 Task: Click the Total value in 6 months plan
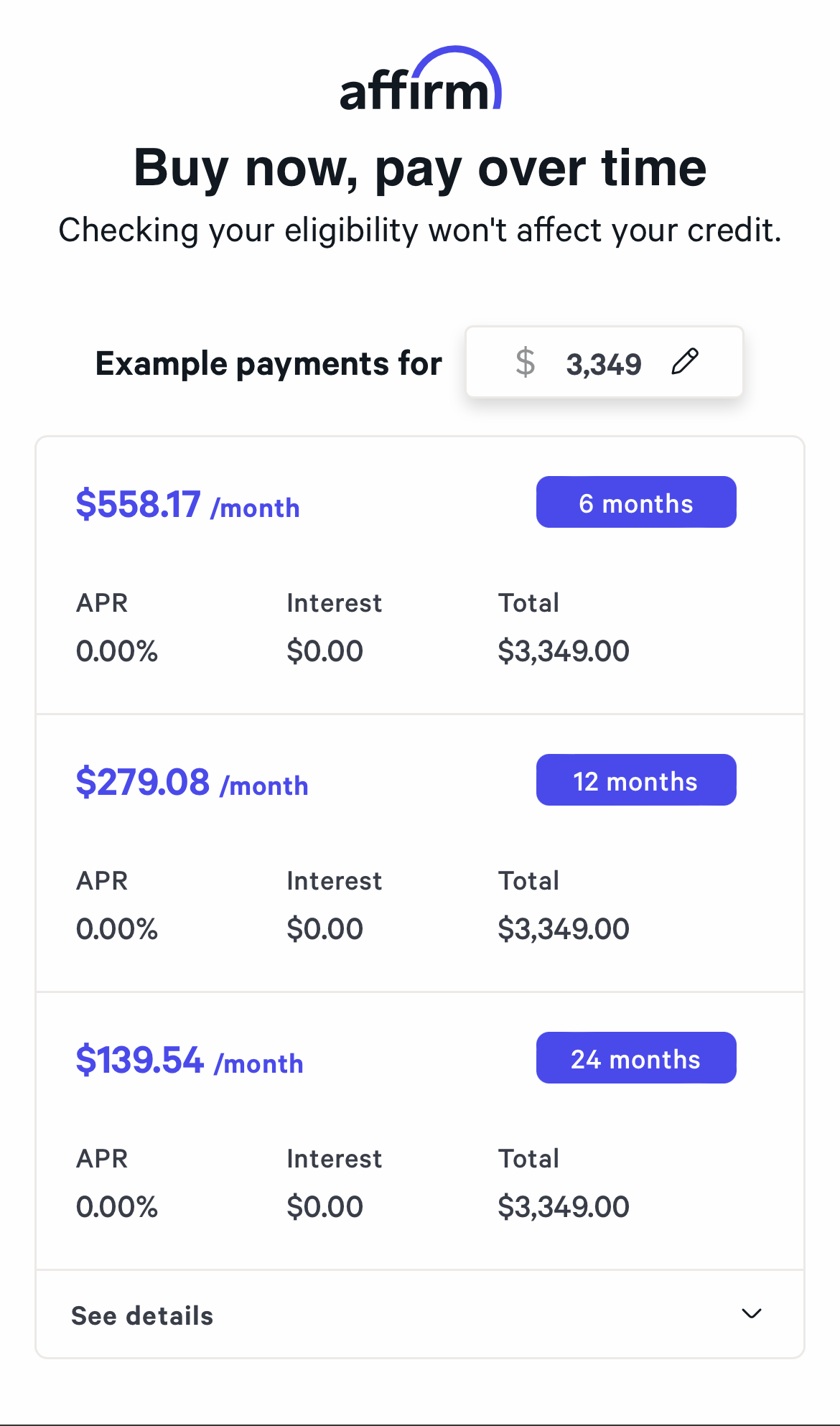pos(564,651)
